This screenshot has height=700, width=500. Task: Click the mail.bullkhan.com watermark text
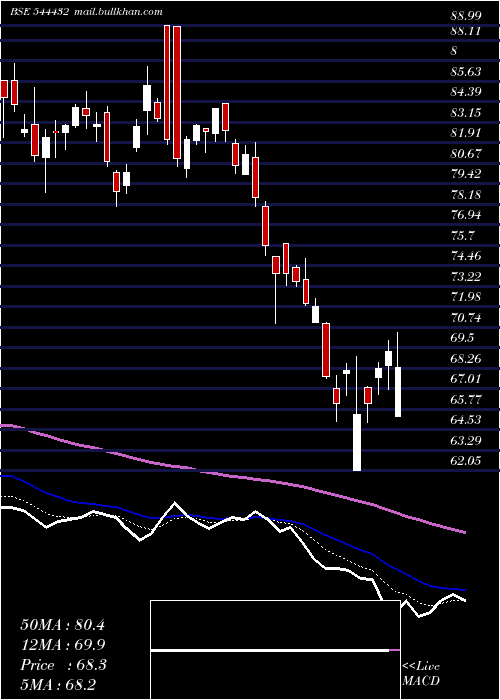[x=117, y=12]
